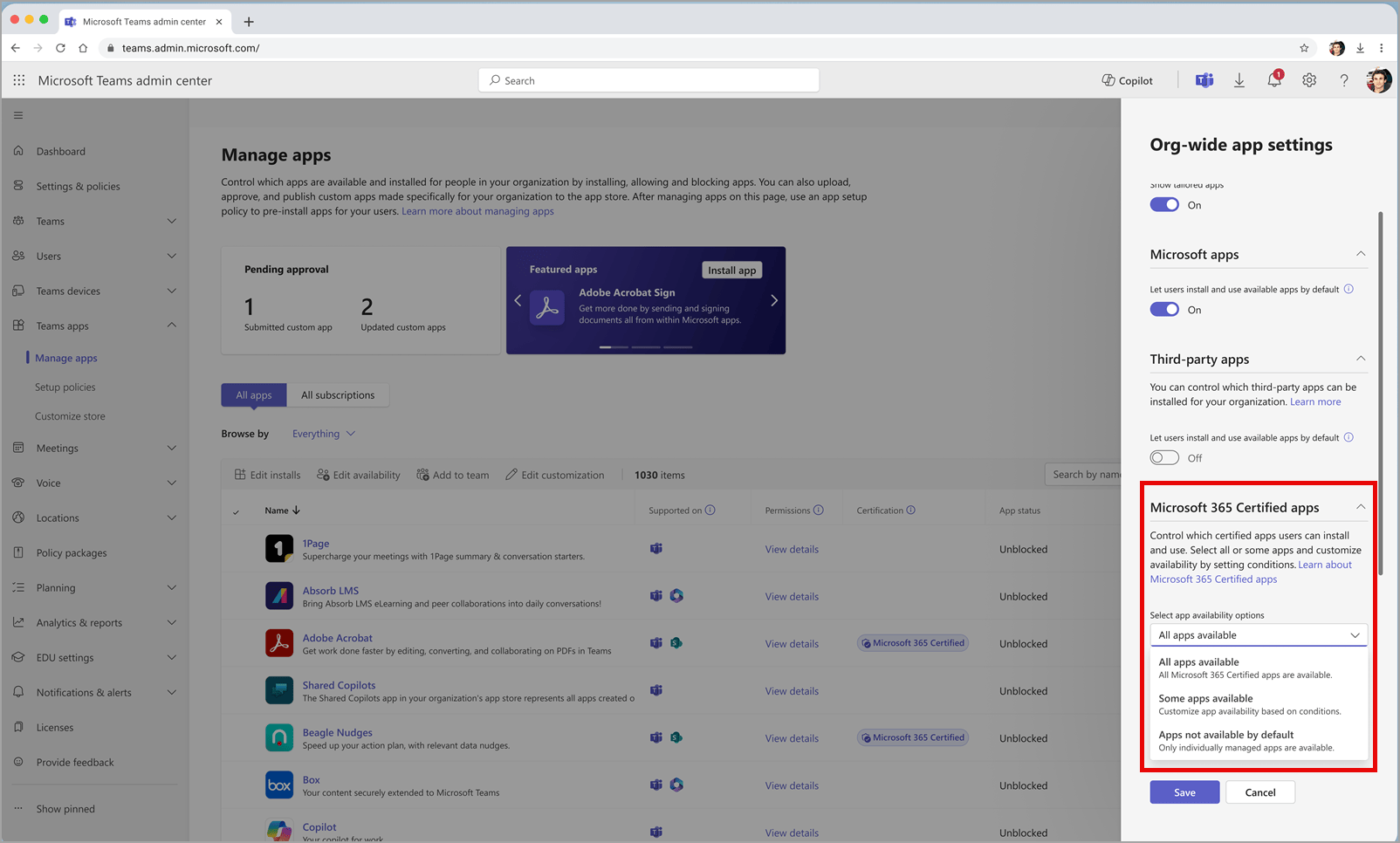1400x843 pixels.
Task: Open the notifications bell icon
Action: [x=1273, y=80]
